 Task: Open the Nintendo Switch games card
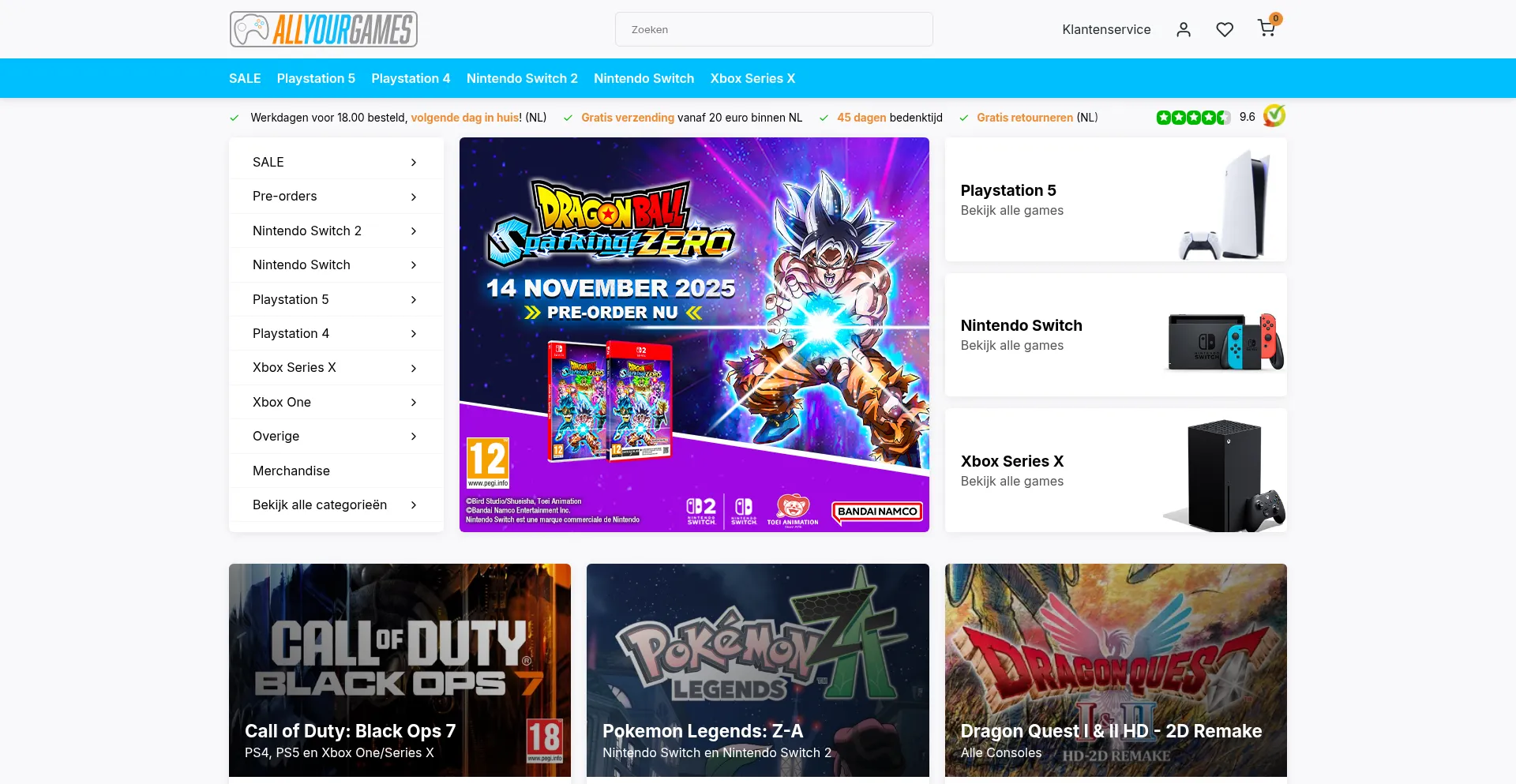click(x=1115, y=335)
